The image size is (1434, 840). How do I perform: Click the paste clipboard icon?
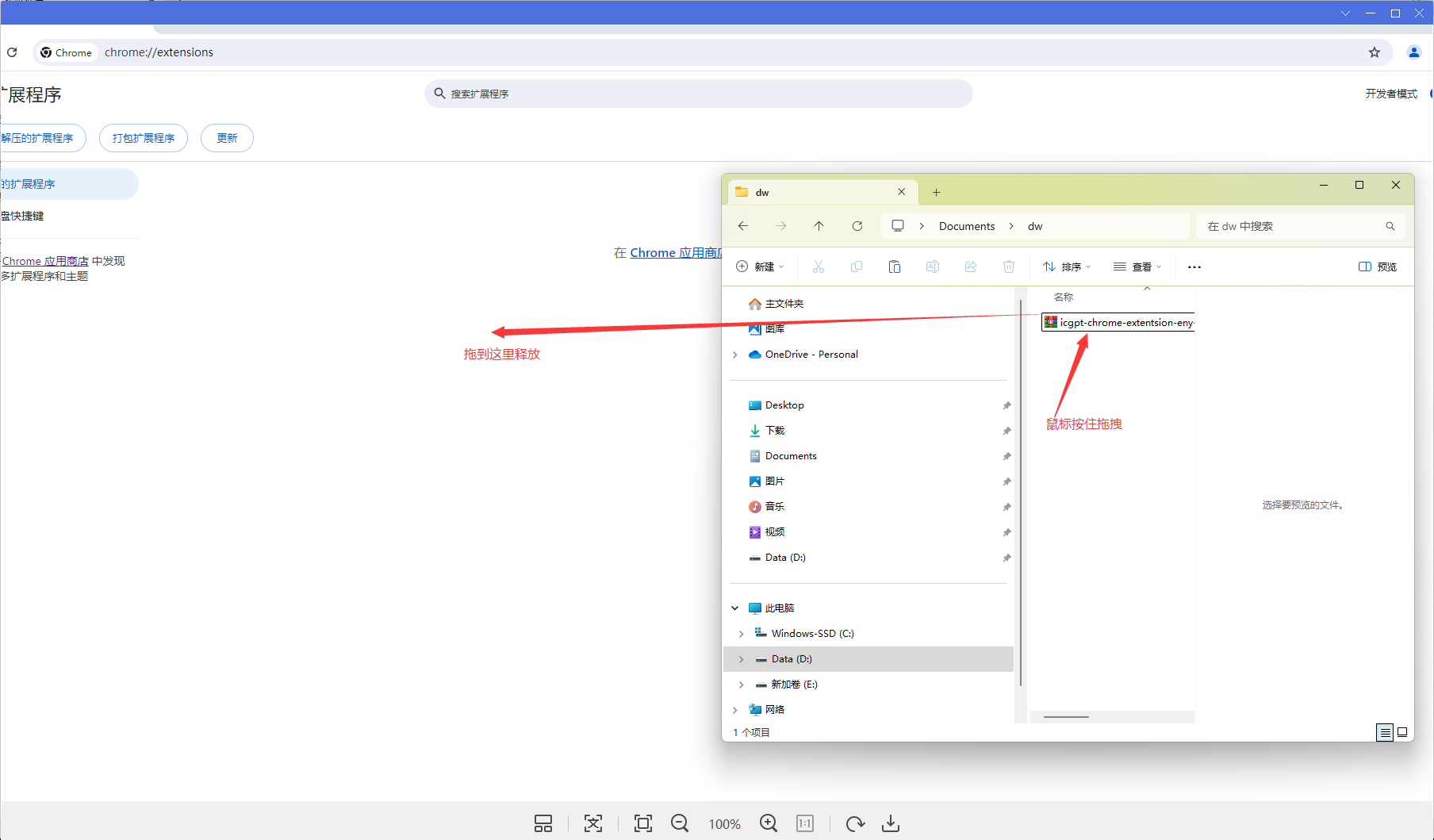click(x=895, y=267)
